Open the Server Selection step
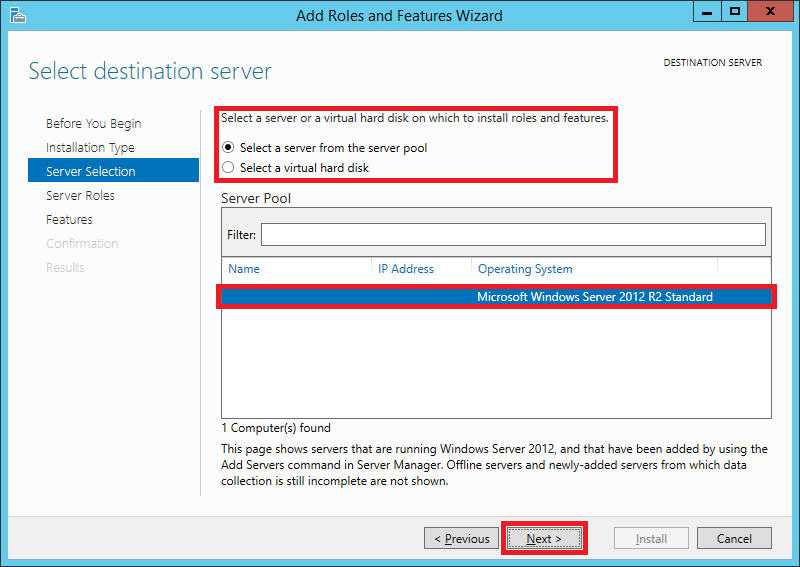Screen dimensions: 800x567 [x=113, y=170]
